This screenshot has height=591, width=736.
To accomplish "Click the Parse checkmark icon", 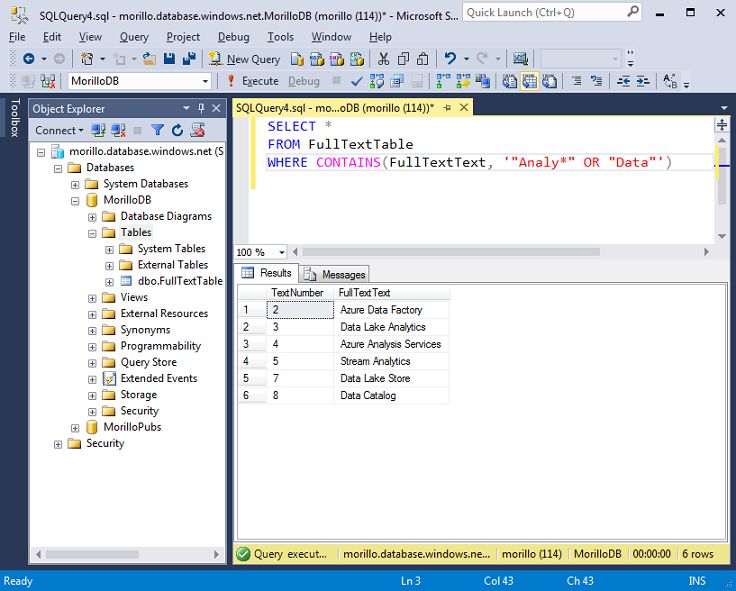I will [x=357, y=82].
